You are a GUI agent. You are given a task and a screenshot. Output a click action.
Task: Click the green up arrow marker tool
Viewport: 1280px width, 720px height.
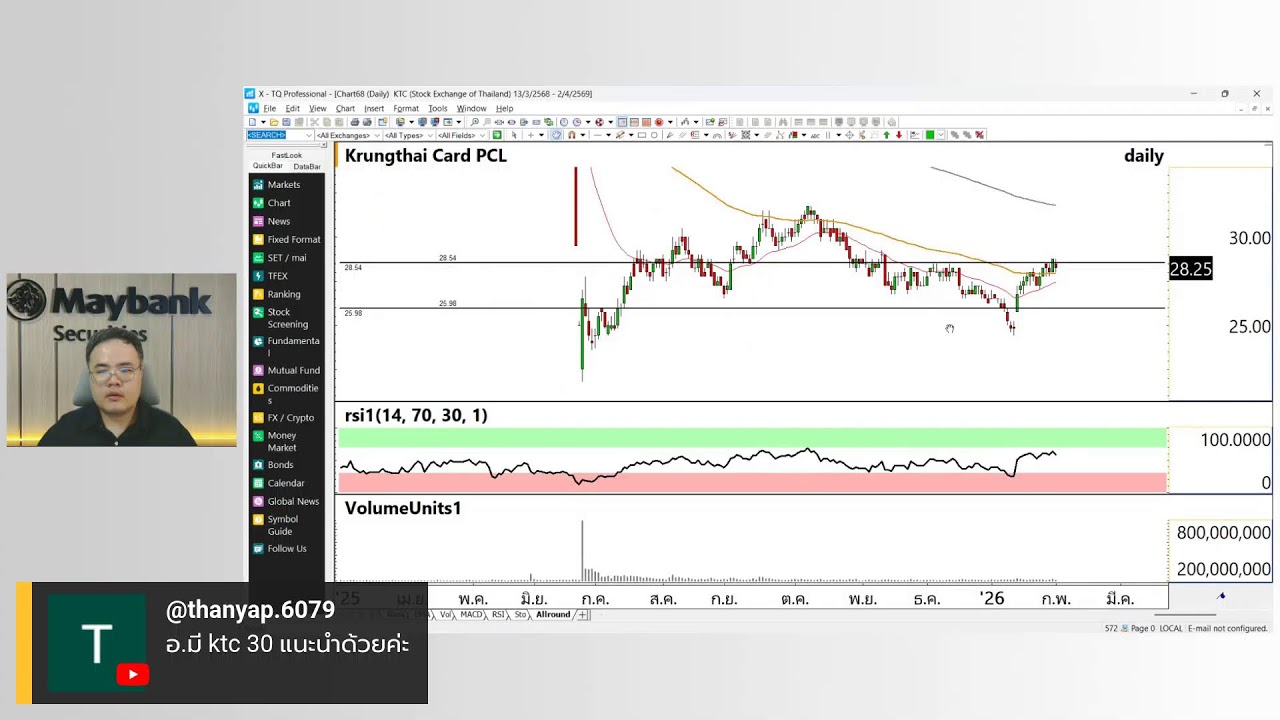click(886, 135)
